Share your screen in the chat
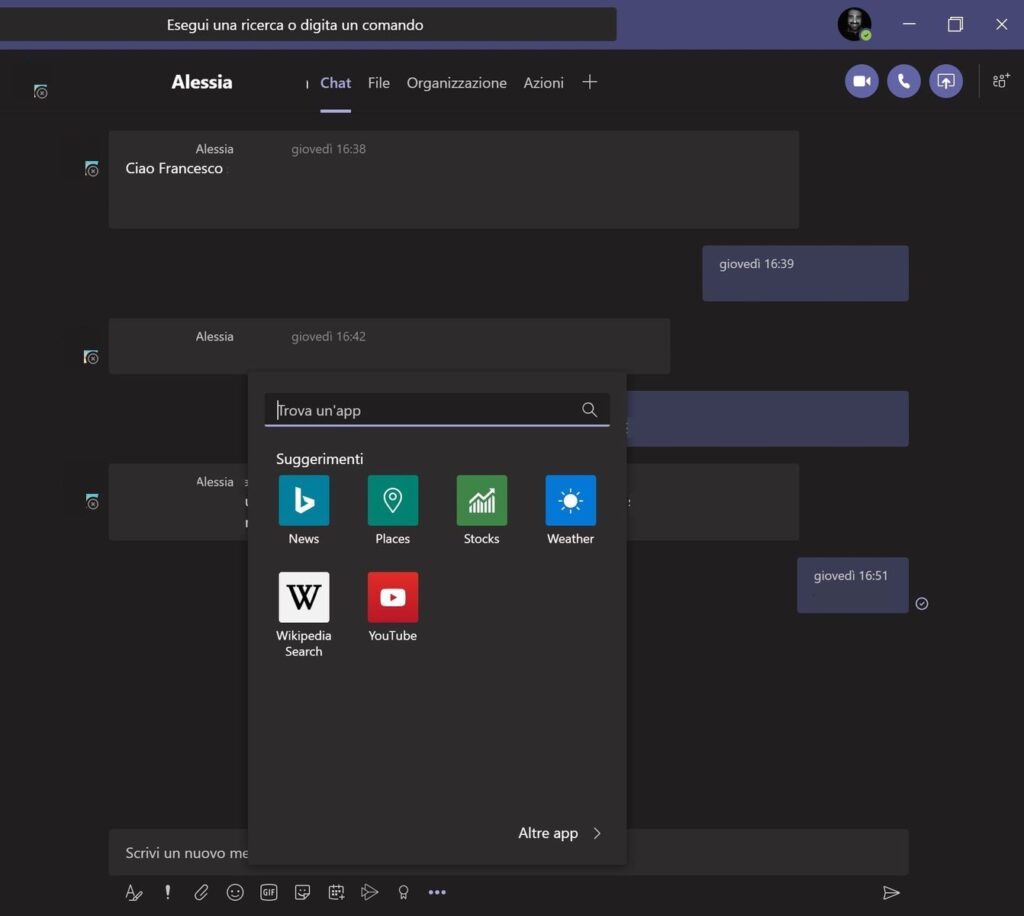Viewport: 1024px width, 916px height. tap(946, 82)
